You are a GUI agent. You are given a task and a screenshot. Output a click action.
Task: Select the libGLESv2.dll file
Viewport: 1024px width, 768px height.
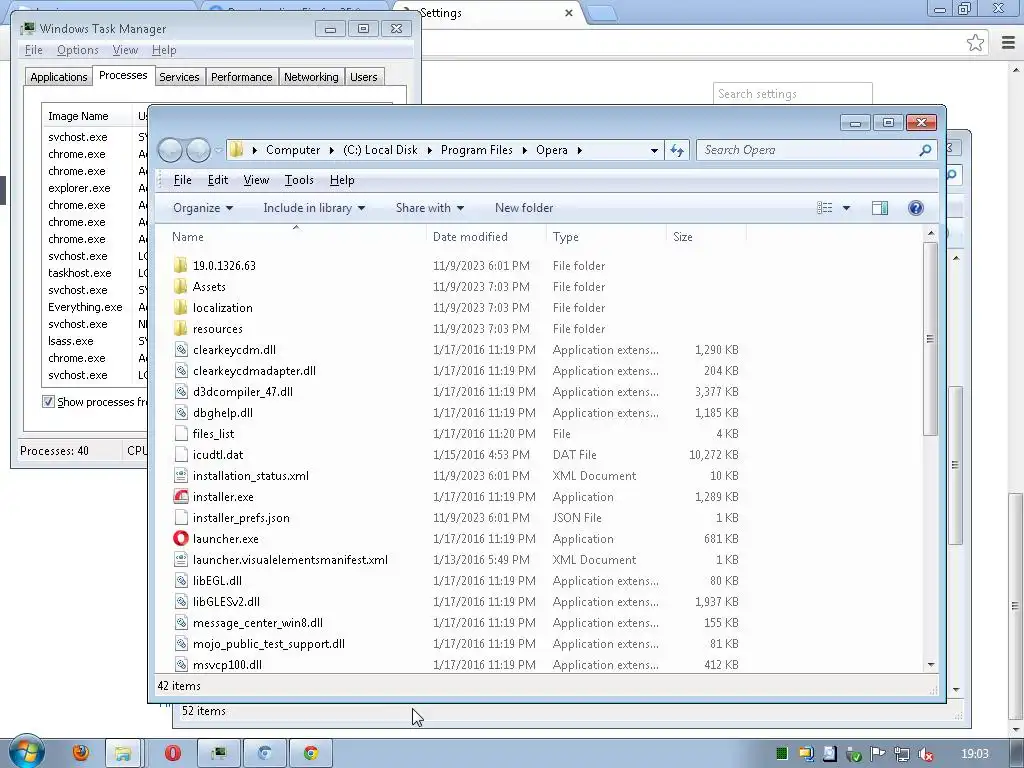pos(226,602)
